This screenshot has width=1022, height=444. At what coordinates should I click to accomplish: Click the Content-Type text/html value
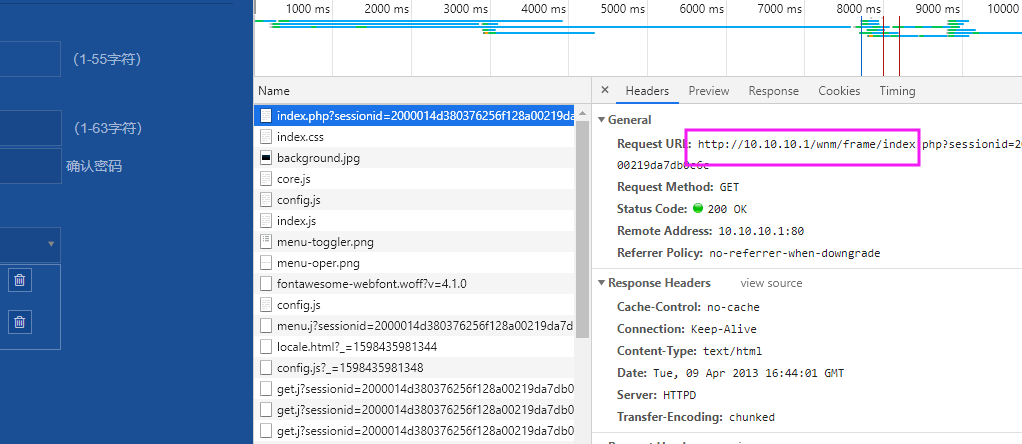pos(732,351)
